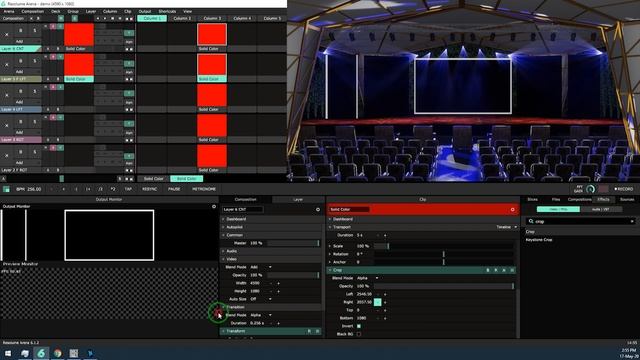Screen dimensions: 640x360
Task: Open Resolume Arena taskbar icon
Action: 41,353
